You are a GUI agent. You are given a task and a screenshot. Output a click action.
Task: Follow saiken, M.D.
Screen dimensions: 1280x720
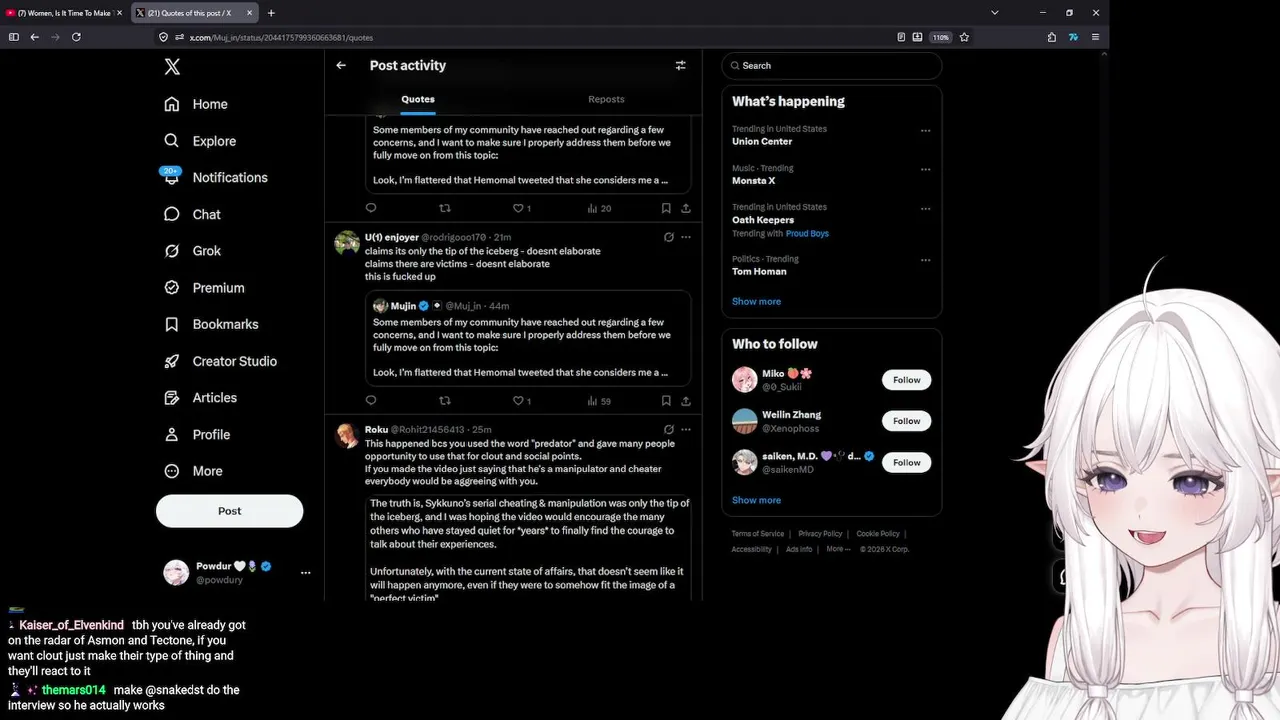tap(907, 462)
